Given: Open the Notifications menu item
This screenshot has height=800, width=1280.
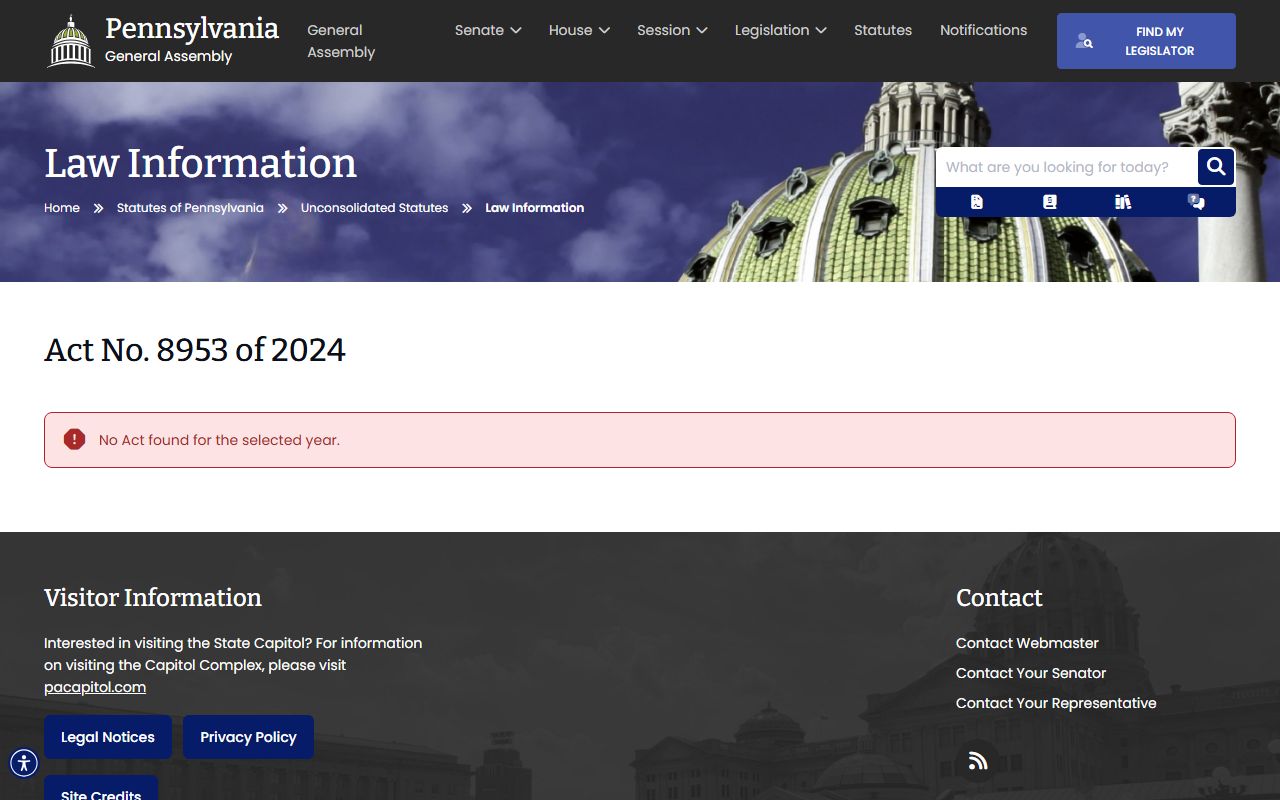Looking at the screenshot, I should tap(983, 30).
